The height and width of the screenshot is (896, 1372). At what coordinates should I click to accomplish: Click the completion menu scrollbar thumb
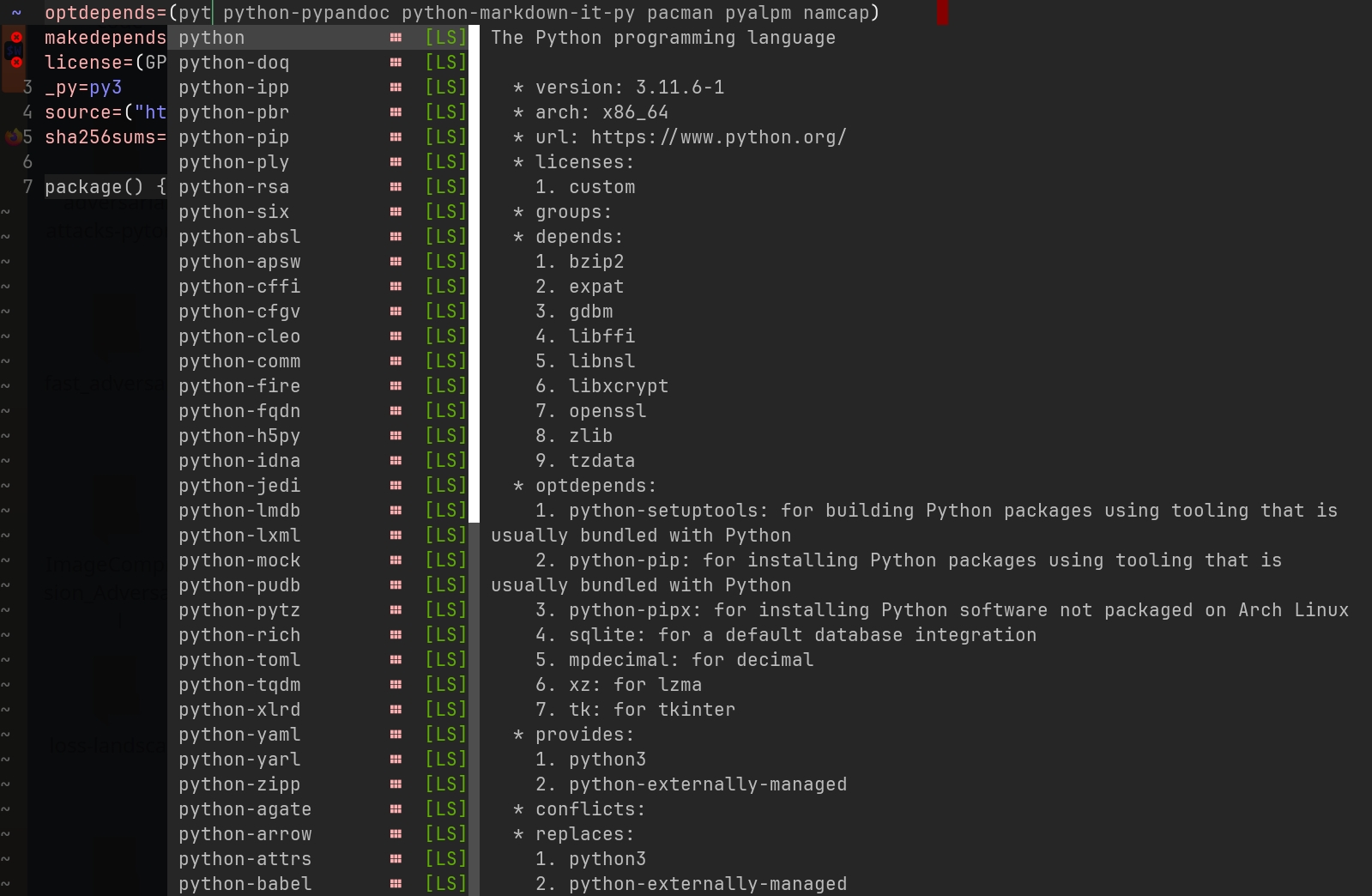pyautogui.click(x=474, y=275)
